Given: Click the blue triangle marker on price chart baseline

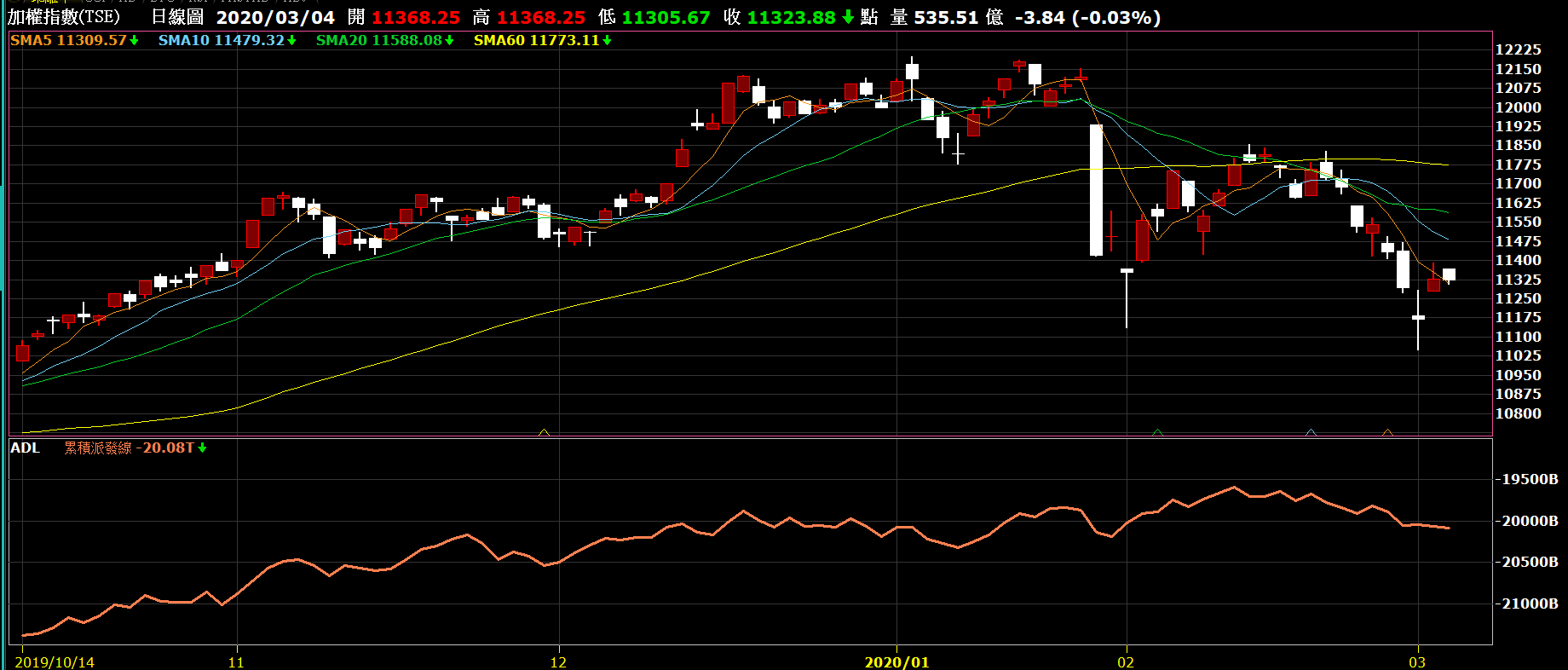Looking at the screenshot, I should coord(1311,433).
